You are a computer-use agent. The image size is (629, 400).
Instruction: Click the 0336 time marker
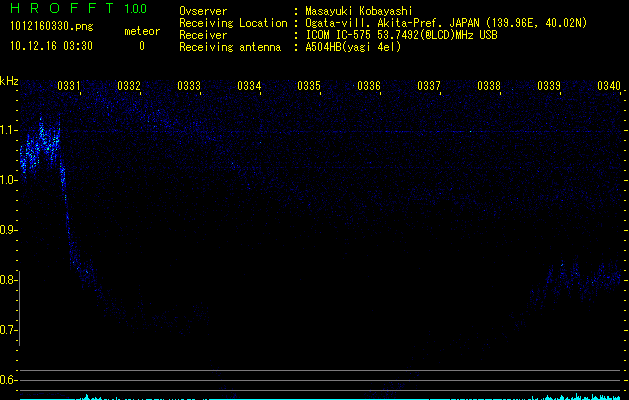tap(369, 85)
